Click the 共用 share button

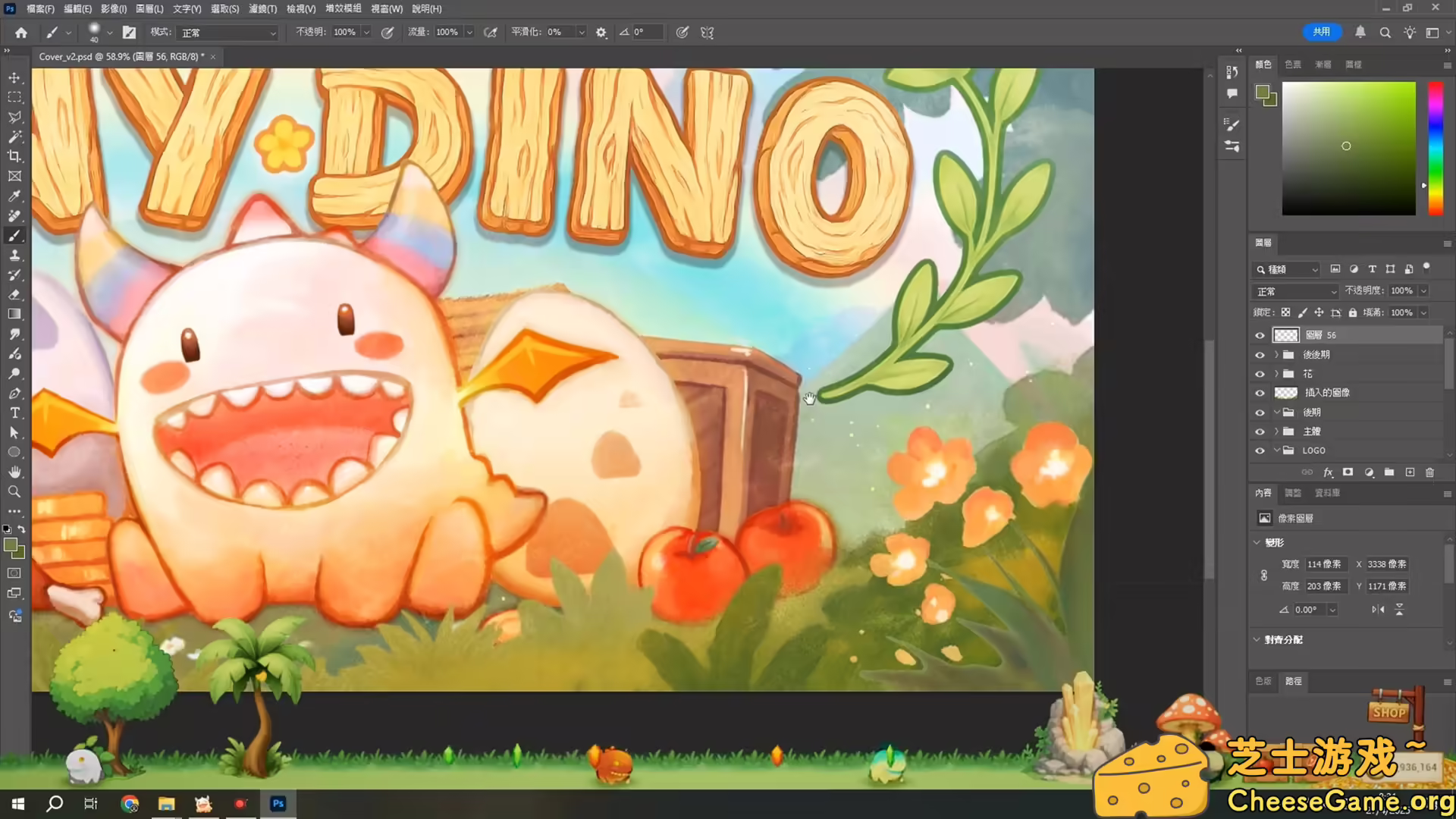[1322, 32]
